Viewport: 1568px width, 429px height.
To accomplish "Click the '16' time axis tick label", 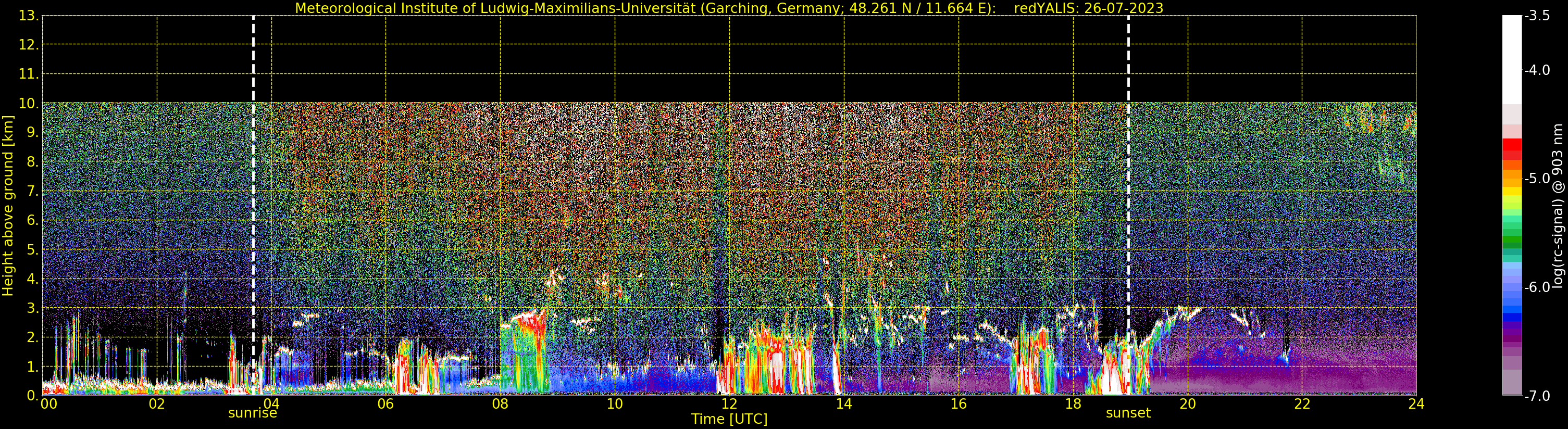I will click(959, 404).
